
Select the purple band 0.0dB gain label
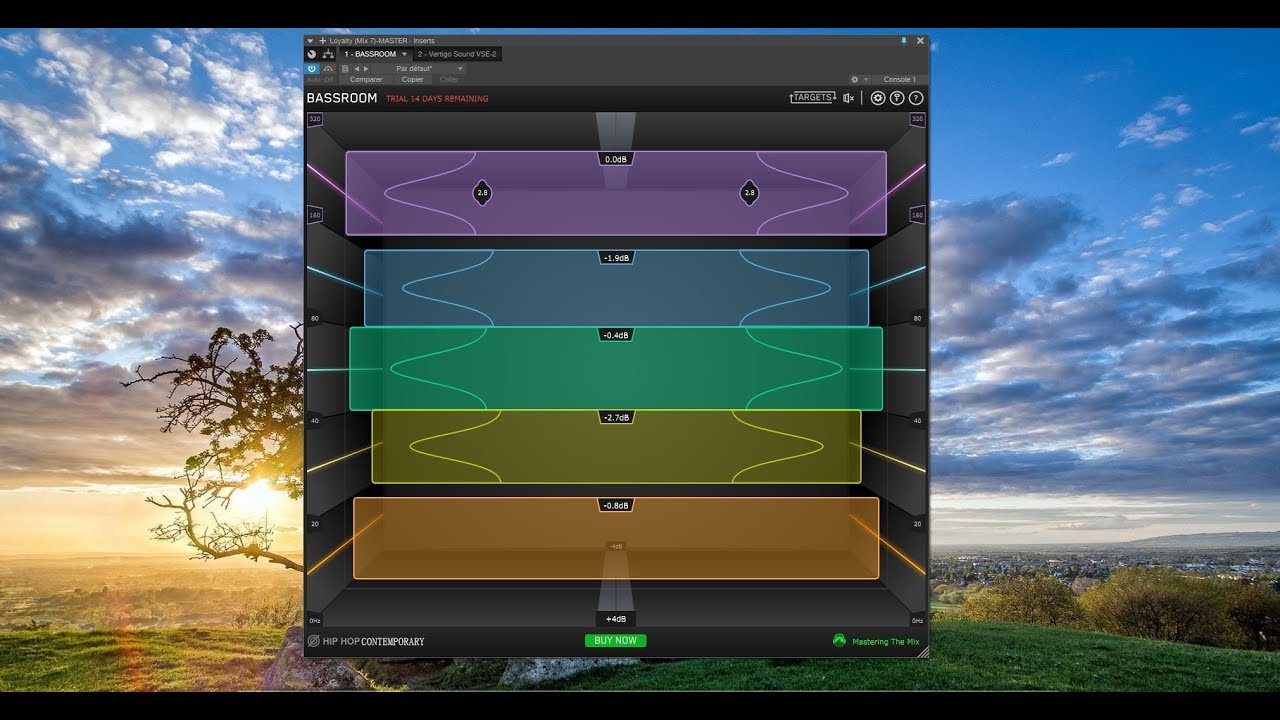pos(616,159)
